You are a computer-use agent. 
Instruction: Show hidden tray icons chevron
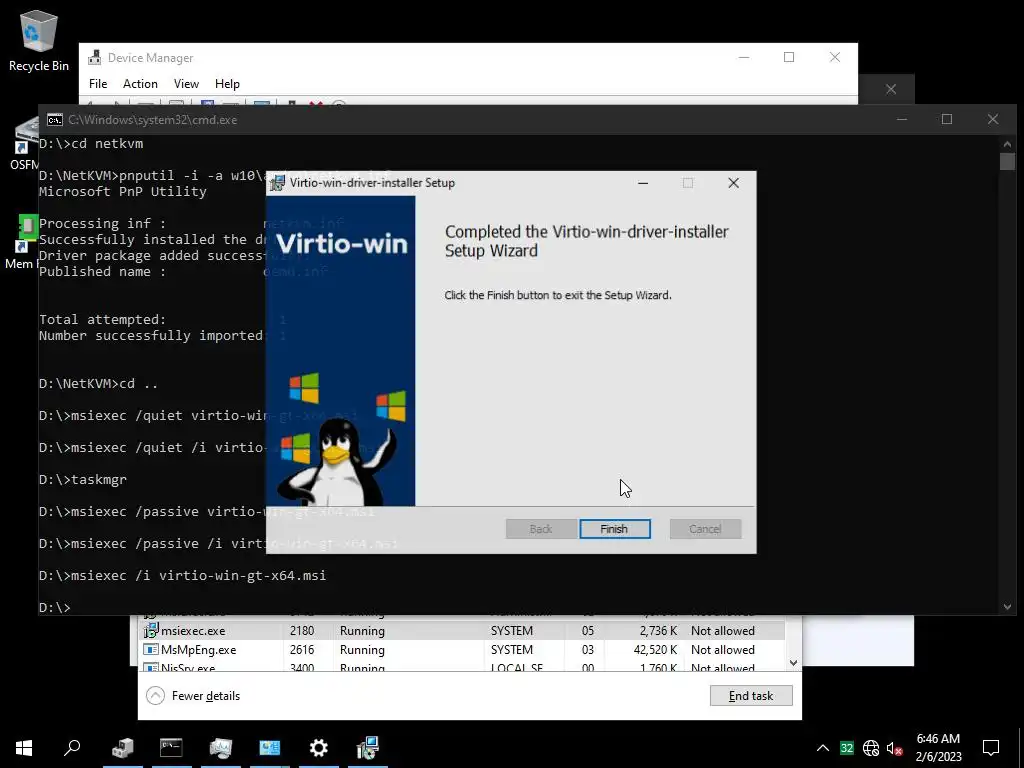823,748
